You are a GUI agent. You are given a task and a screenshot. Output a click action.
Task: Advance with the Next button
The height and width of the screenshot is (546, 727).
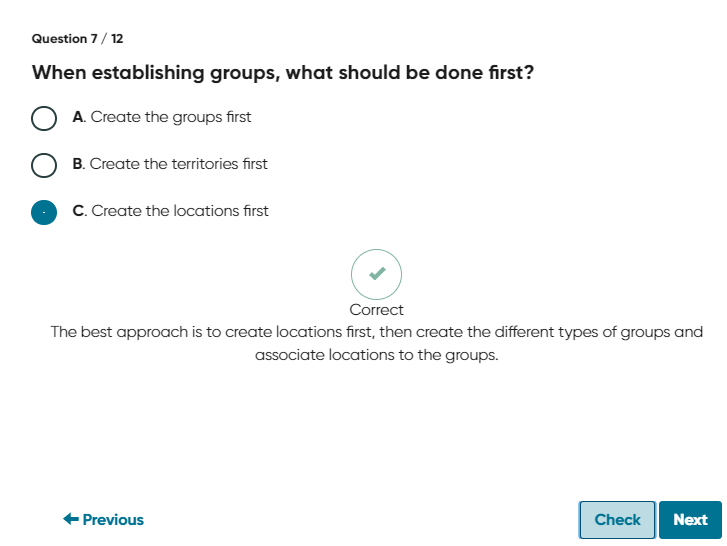[x=690, y=520]
